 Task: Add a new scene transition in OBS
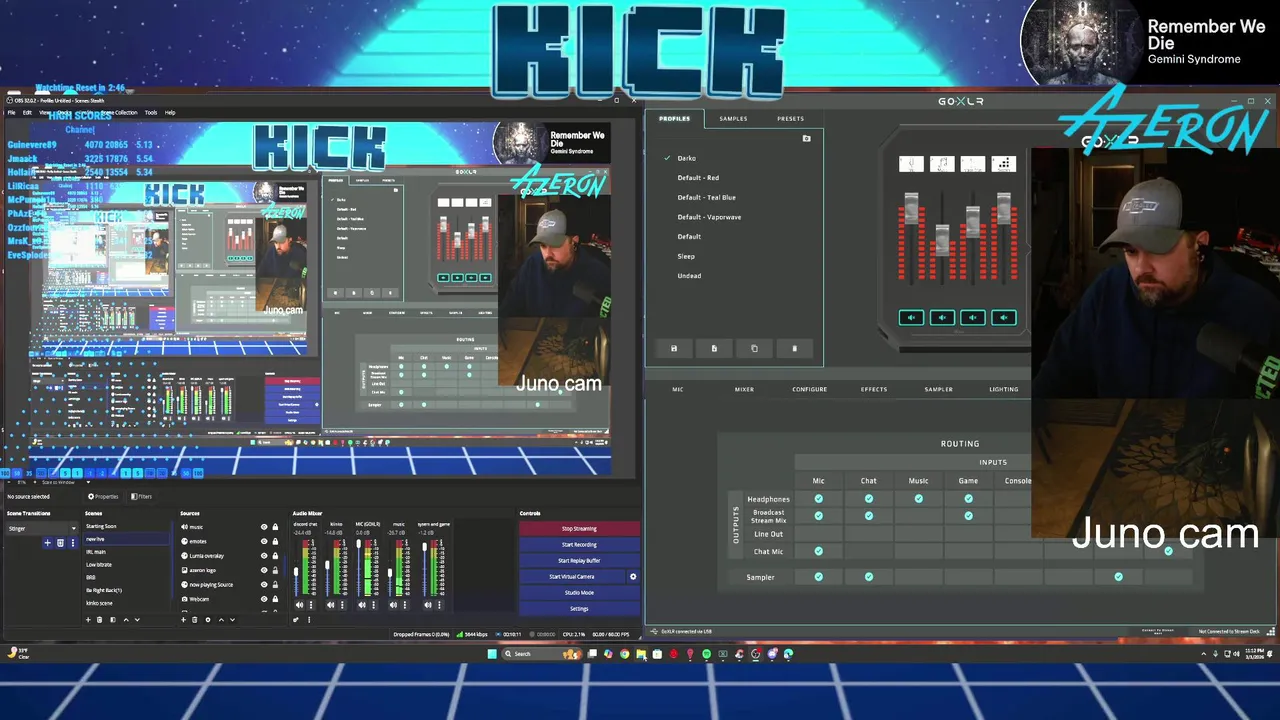tap(47, 543)
